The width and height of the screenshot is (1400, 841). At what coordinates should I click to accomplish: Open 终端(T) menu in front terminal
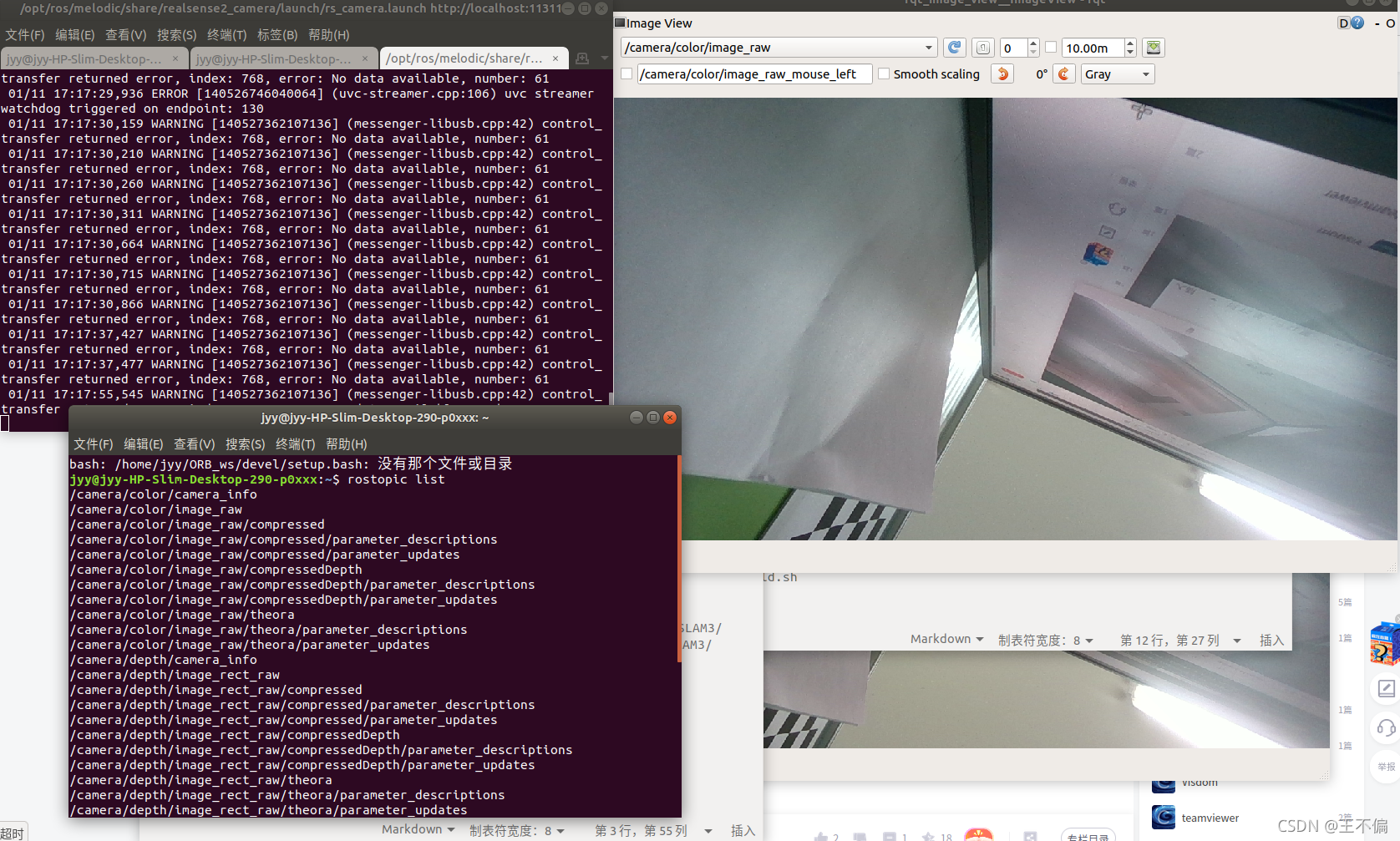click(295, 444)
